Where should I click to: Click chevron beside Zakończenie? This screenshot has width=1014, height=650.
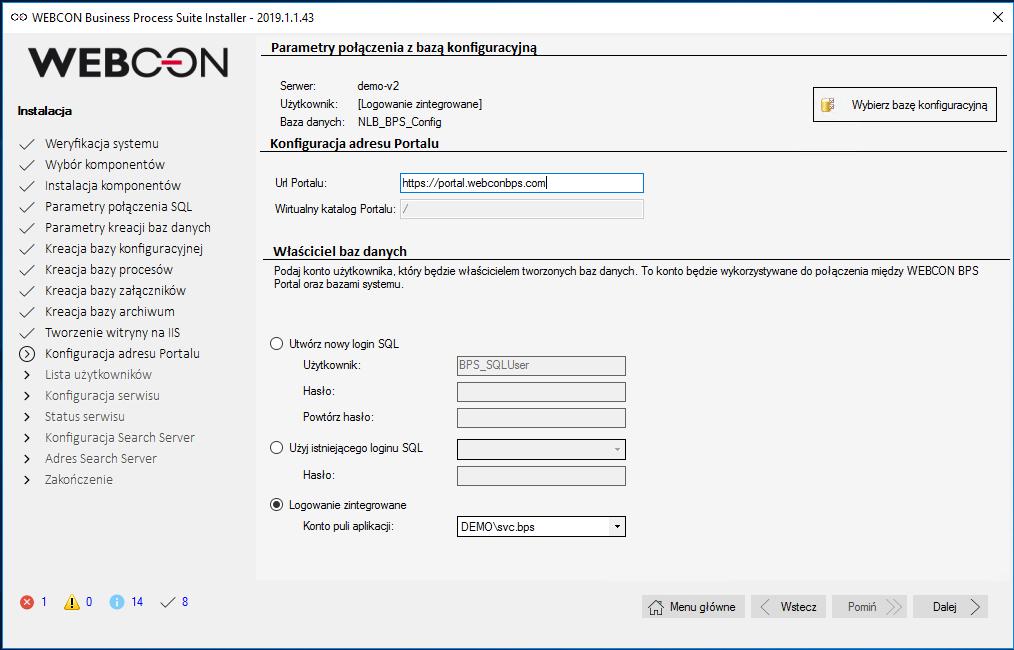[x=27, y=480]
